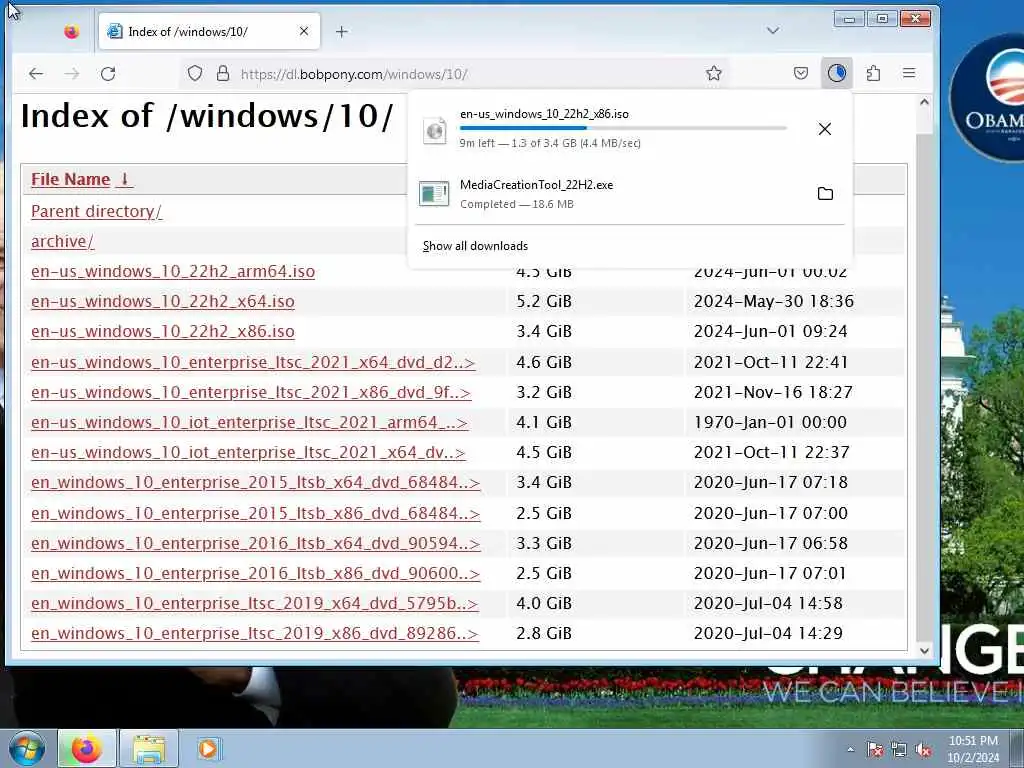Screen dimensions: 1024x768
Task: Click the ISO download progress bar
Action: (623, 129)
